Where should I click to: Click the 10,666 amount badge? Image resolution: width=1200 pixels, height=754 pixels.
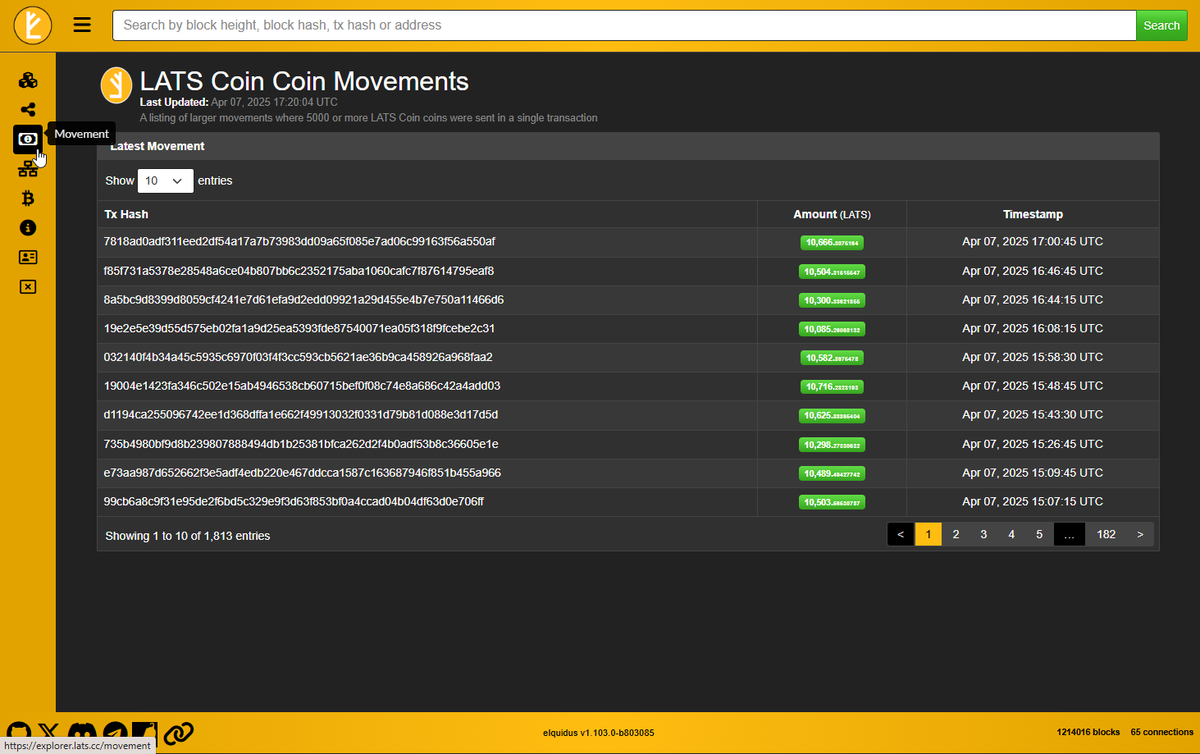pyautogui.click(x=832, y=242)
